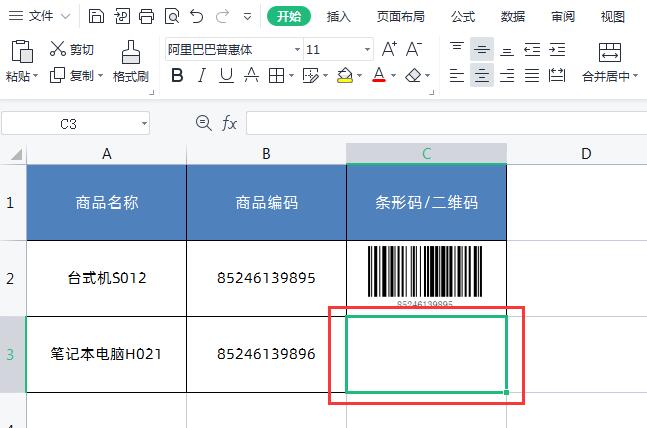647x428 pixels.
Task: Click the eraser clear format icon
Action: point(413,76)
